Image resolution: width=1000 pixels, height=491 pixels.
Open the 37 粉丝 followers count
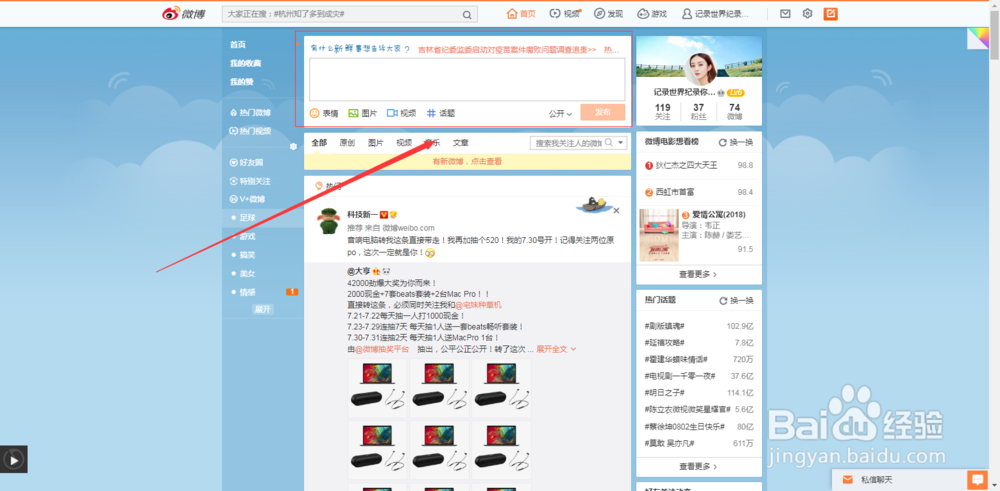click(x=699, y=112)
